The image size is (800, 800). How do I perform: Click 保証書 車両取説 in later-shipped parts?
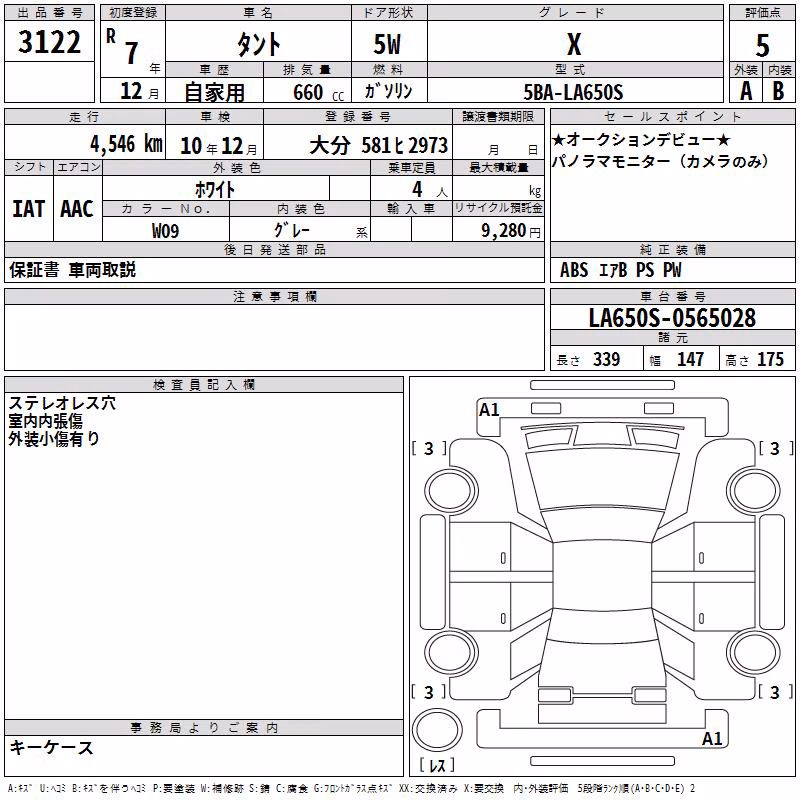(72, 270)
